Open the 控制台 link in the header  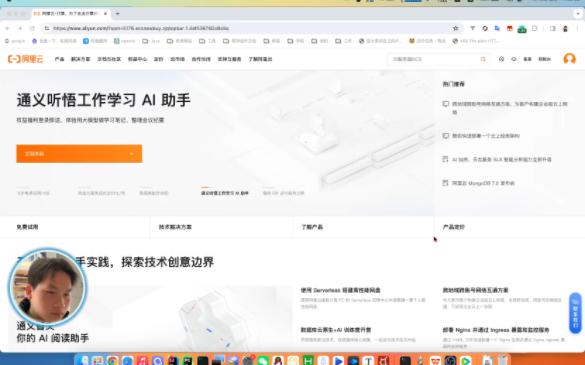coord(544,59)
